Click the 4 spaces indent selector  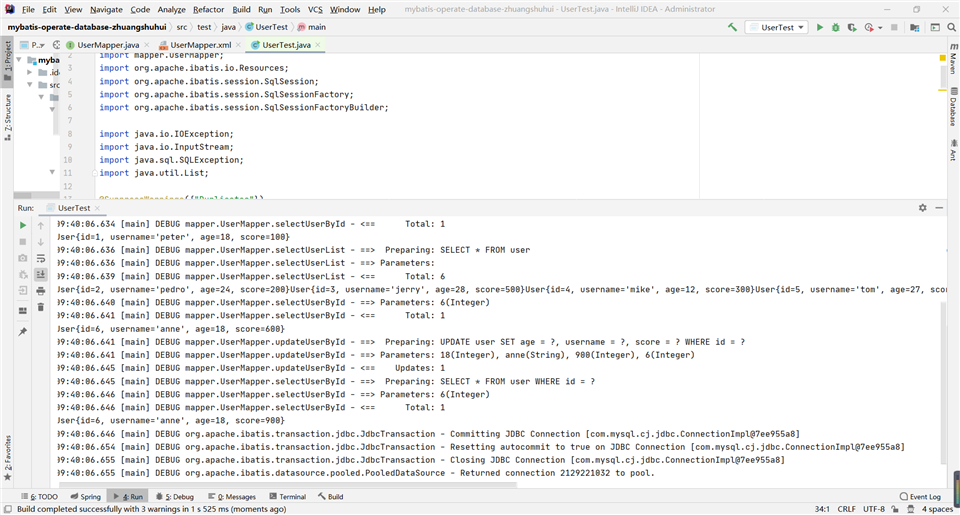pyautogui.click(x=937, y=509)
